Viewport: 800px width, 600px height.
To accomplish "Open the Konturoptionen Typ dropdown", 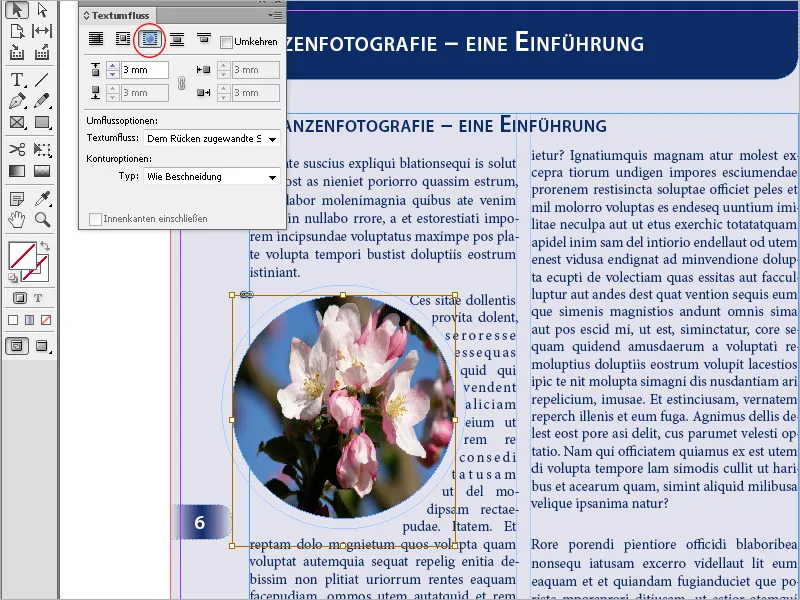I will 272,176.
